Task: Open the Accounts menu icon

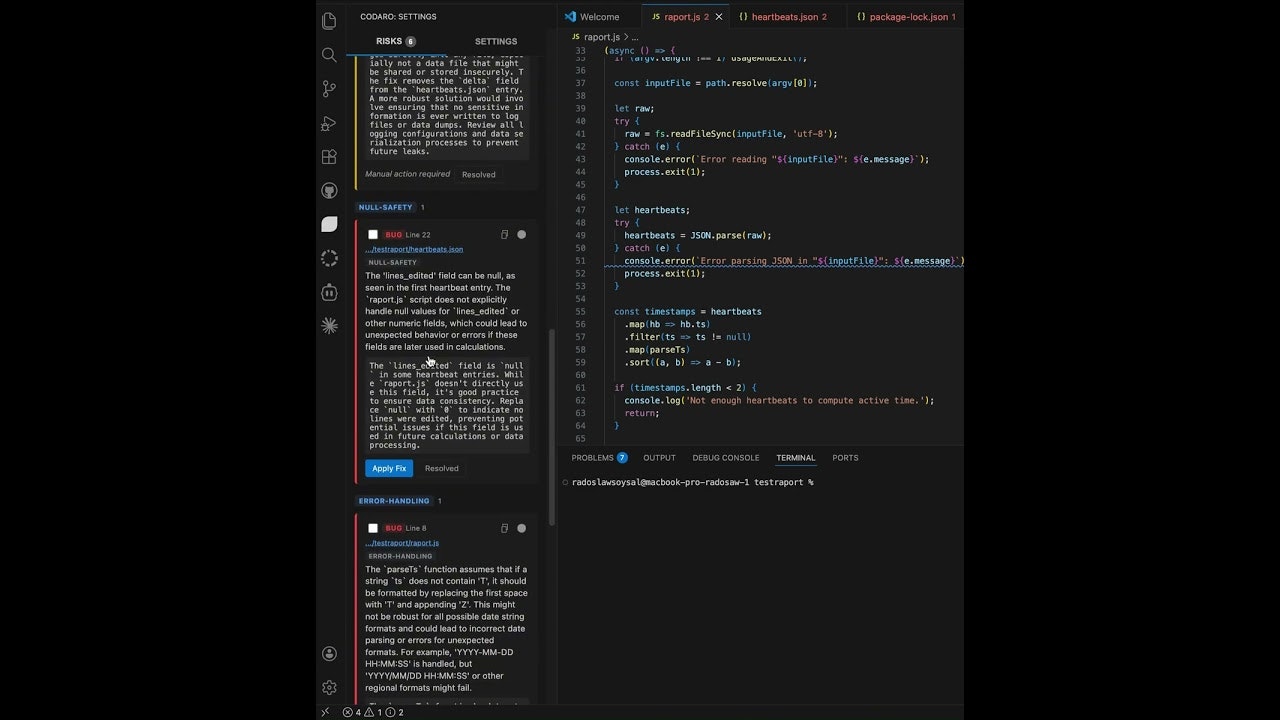Action: 329,654
